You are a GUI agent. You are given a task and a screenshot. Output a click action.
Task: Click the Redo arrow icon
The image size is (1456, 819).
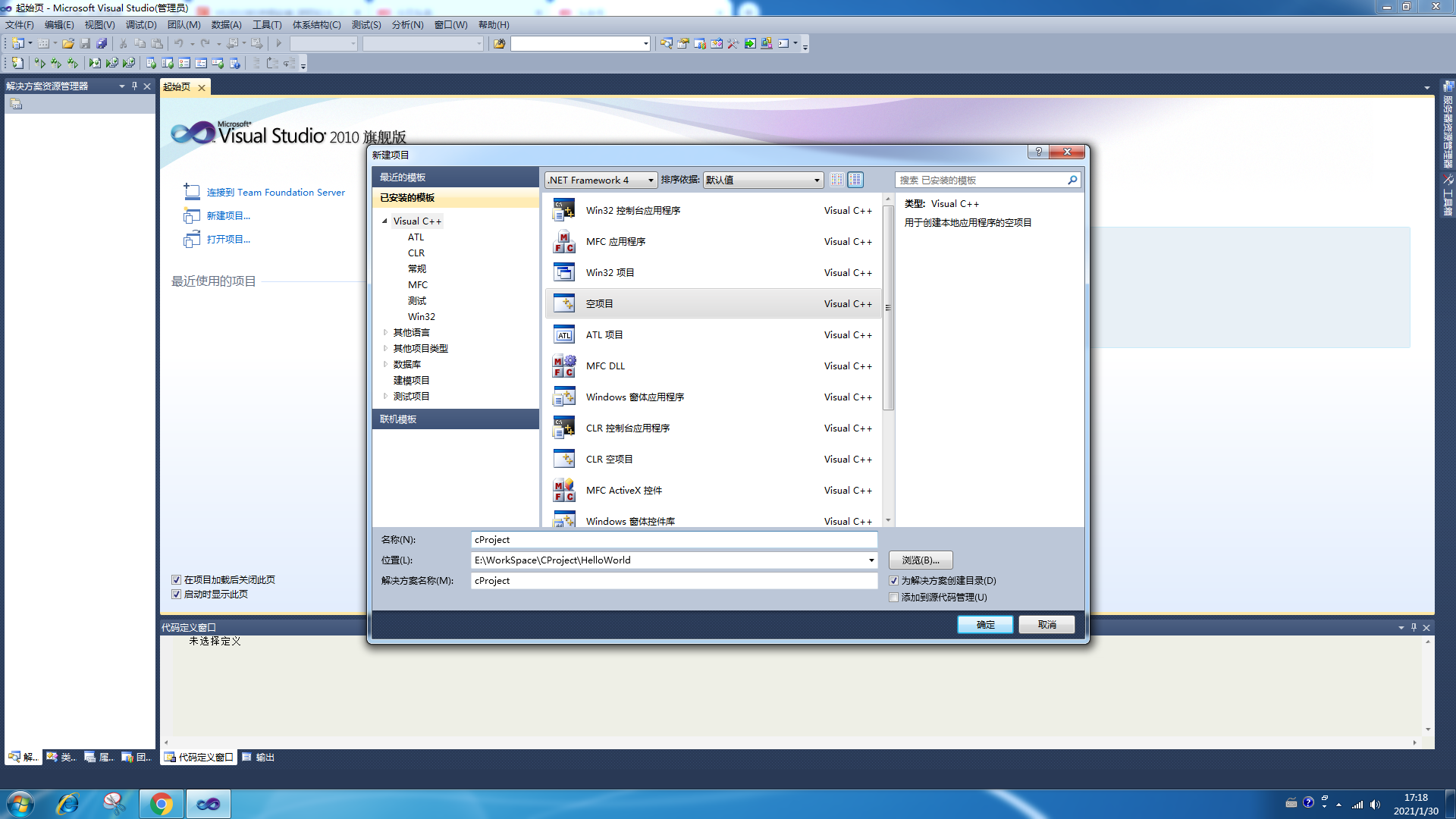point(205,44)
